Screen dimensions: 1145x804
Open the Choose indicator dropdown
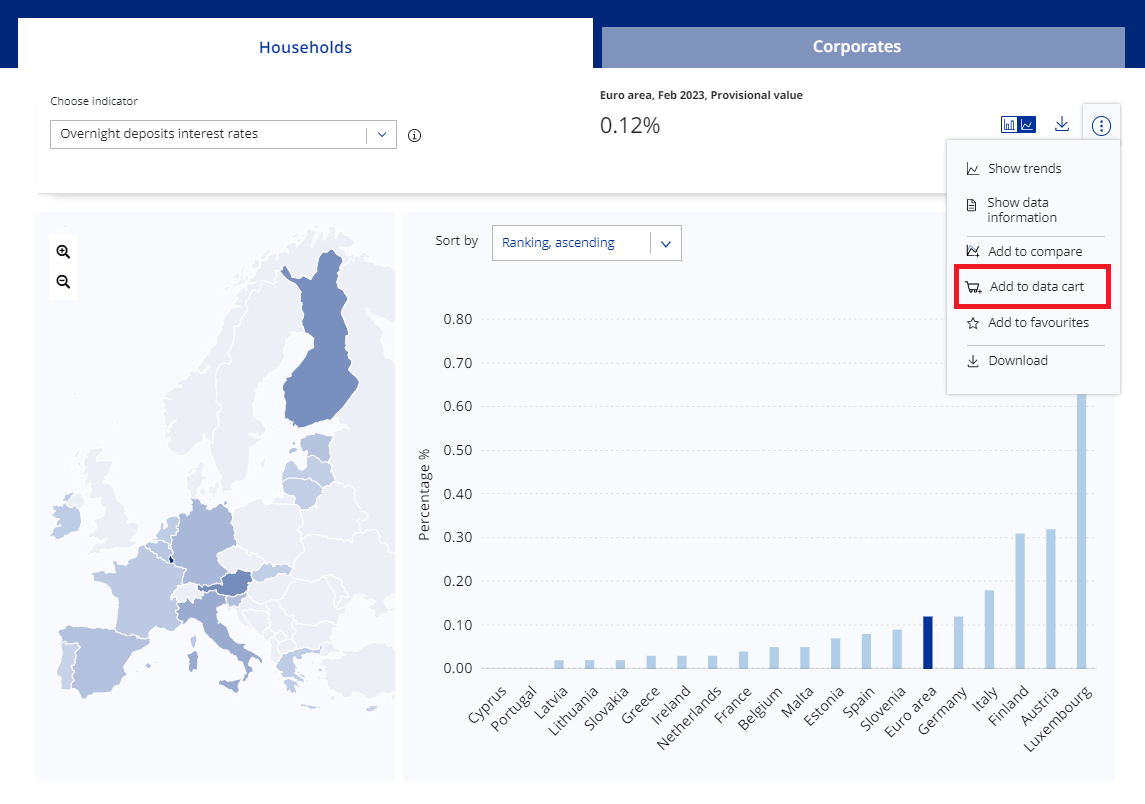(x=223, y=134)
